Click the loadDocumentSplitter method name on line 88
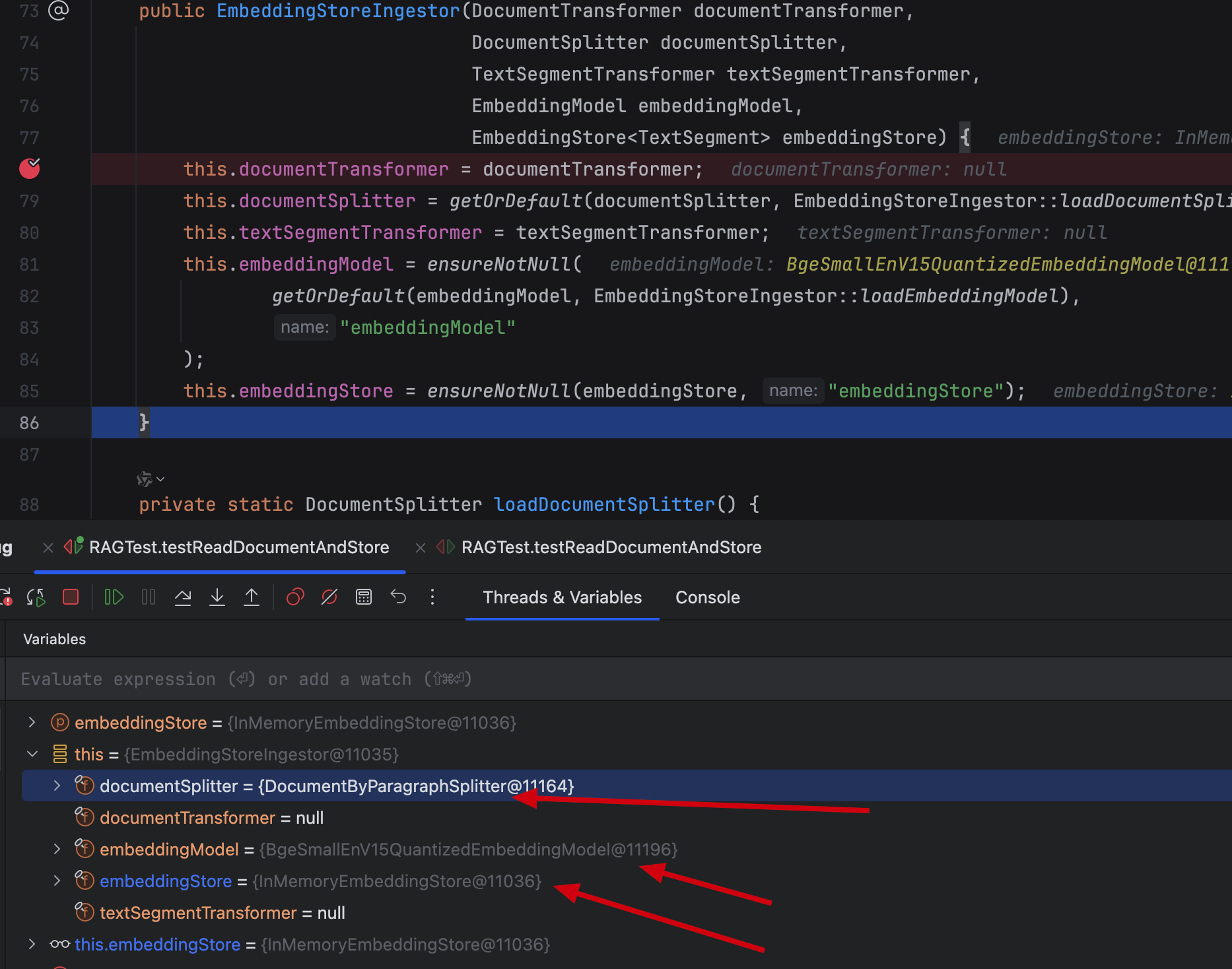Viewport: 1232px width, 969px height. [604, 505]
